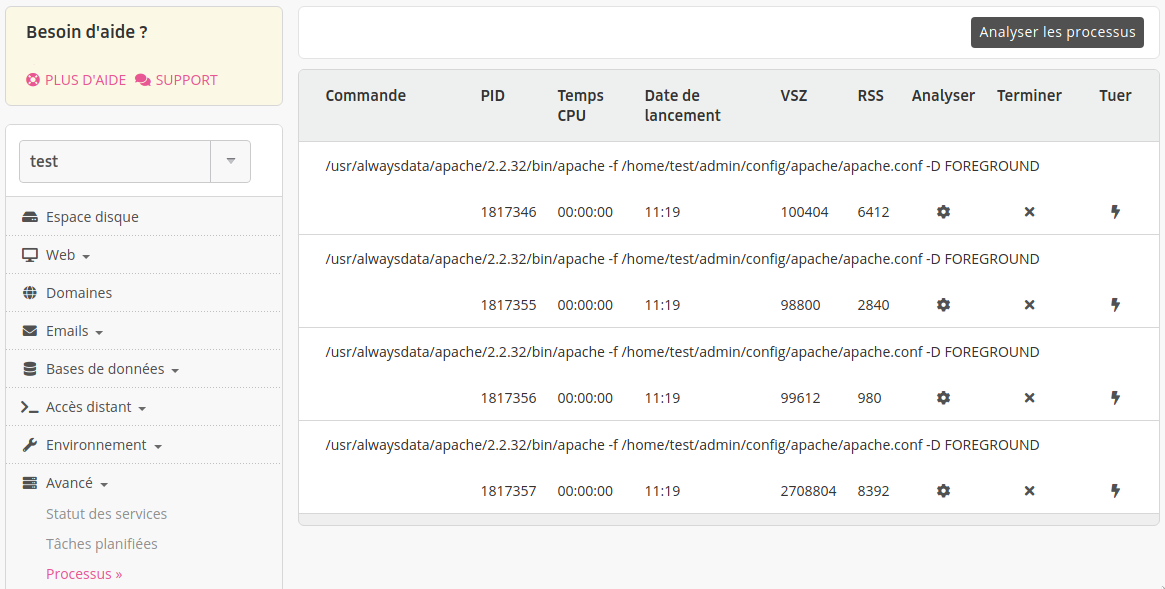Open the envelope icon beside Emails
This screenshot has width=1165, height=589.
(x=30, y=330)
